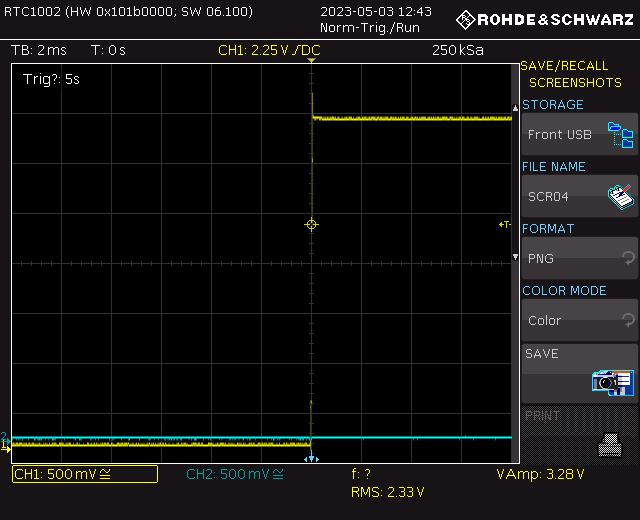Click the scrollbar up arrow beside grid
The width and height of the screenshot is (640, 520).
point(515,108)
